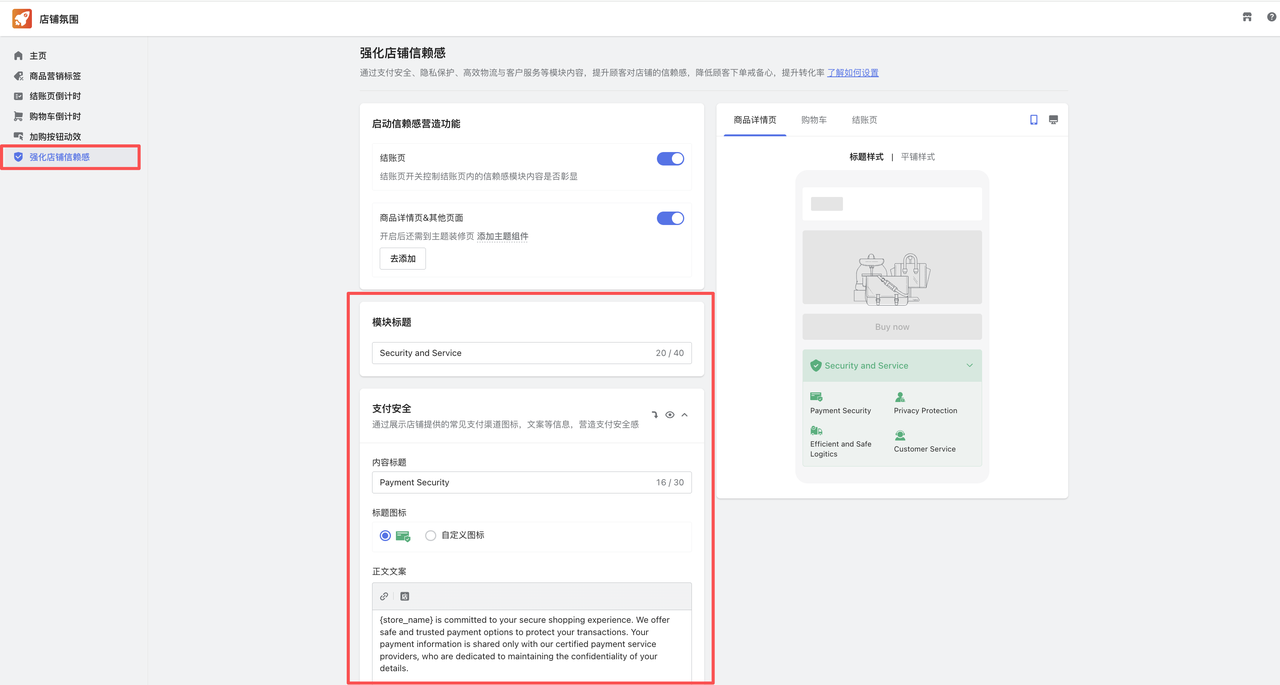Switch to the 结账页 preview tab
The width and height of the screenshot is (1280, 685).
coord(863,120)
